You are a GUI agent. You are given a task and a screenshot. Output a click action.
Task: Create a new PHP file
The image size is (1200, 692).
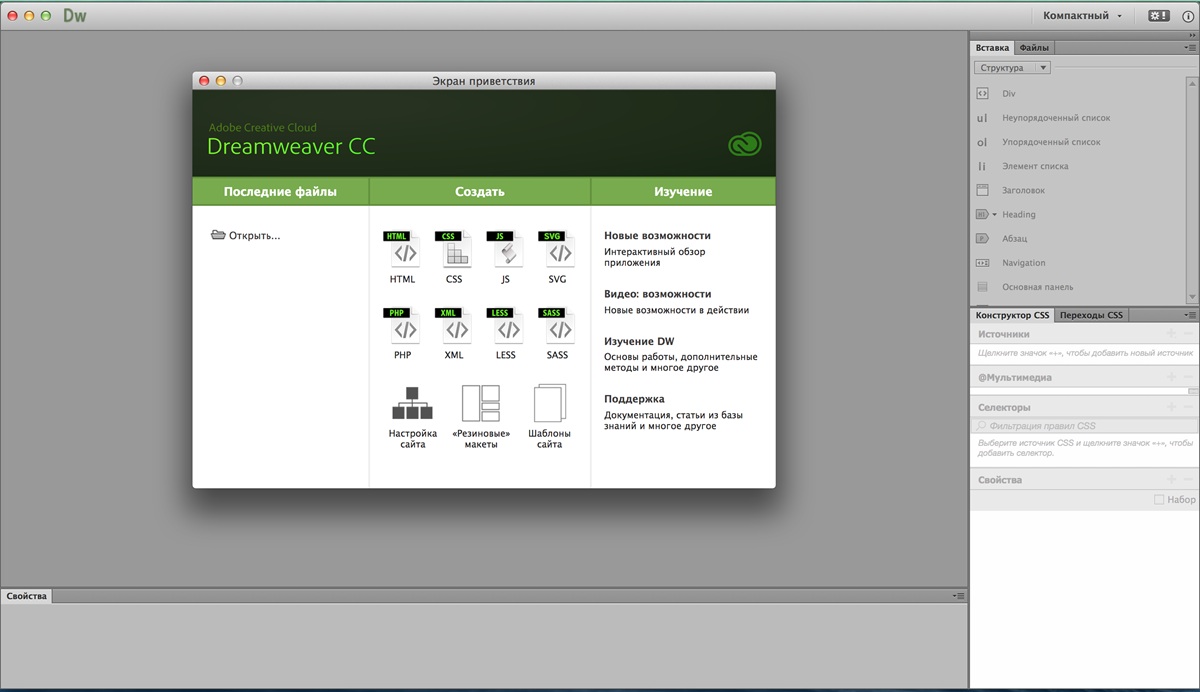(403, 333)
